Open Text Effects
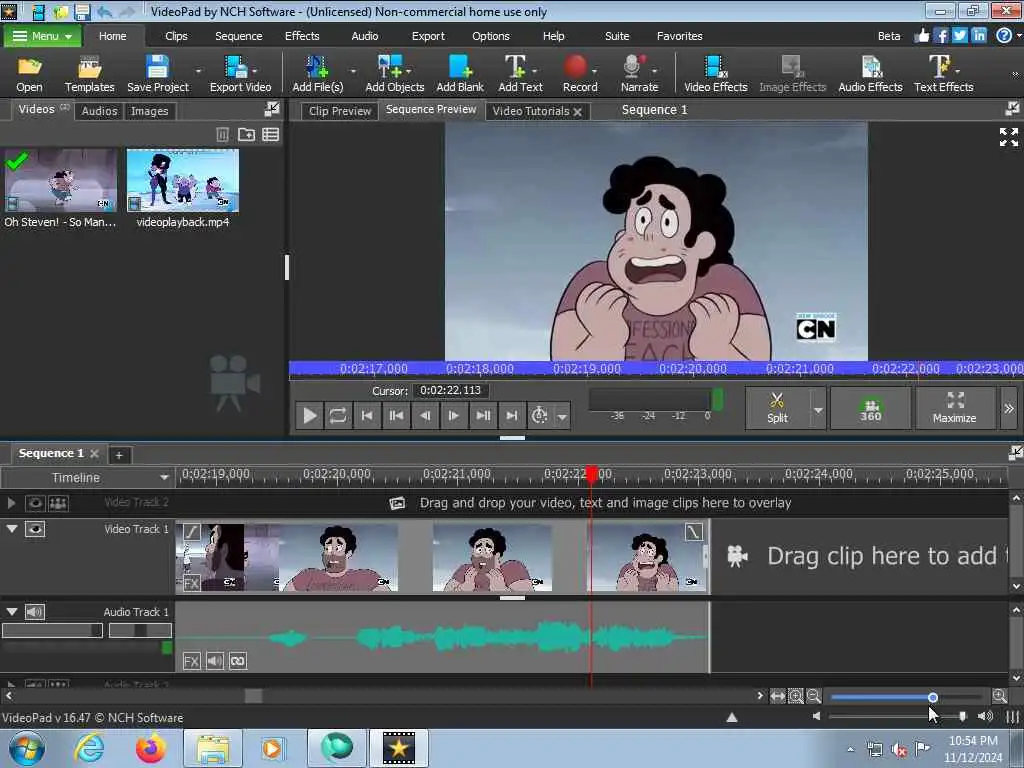The image size is (1024, 768). [943, 74]
